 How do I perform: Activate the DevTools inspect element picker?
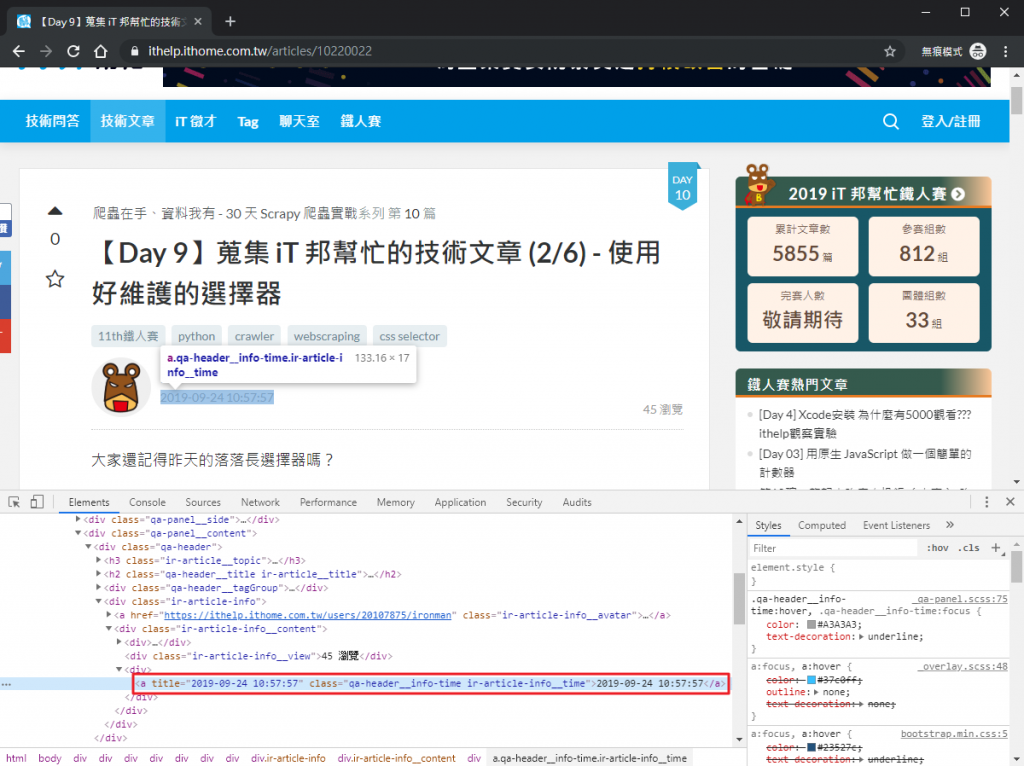pyautogui.click(x=14, y=502)
